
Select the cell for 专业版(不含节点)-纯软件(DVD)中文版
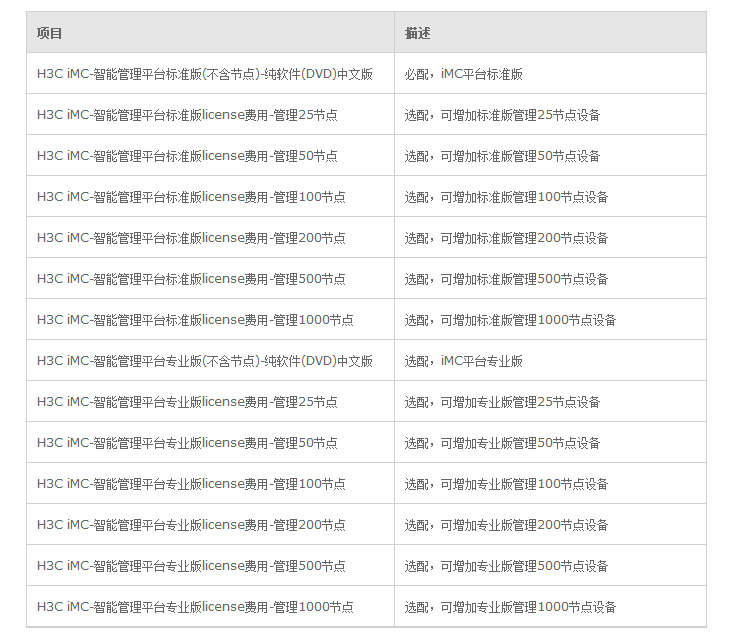pos(210,361)
